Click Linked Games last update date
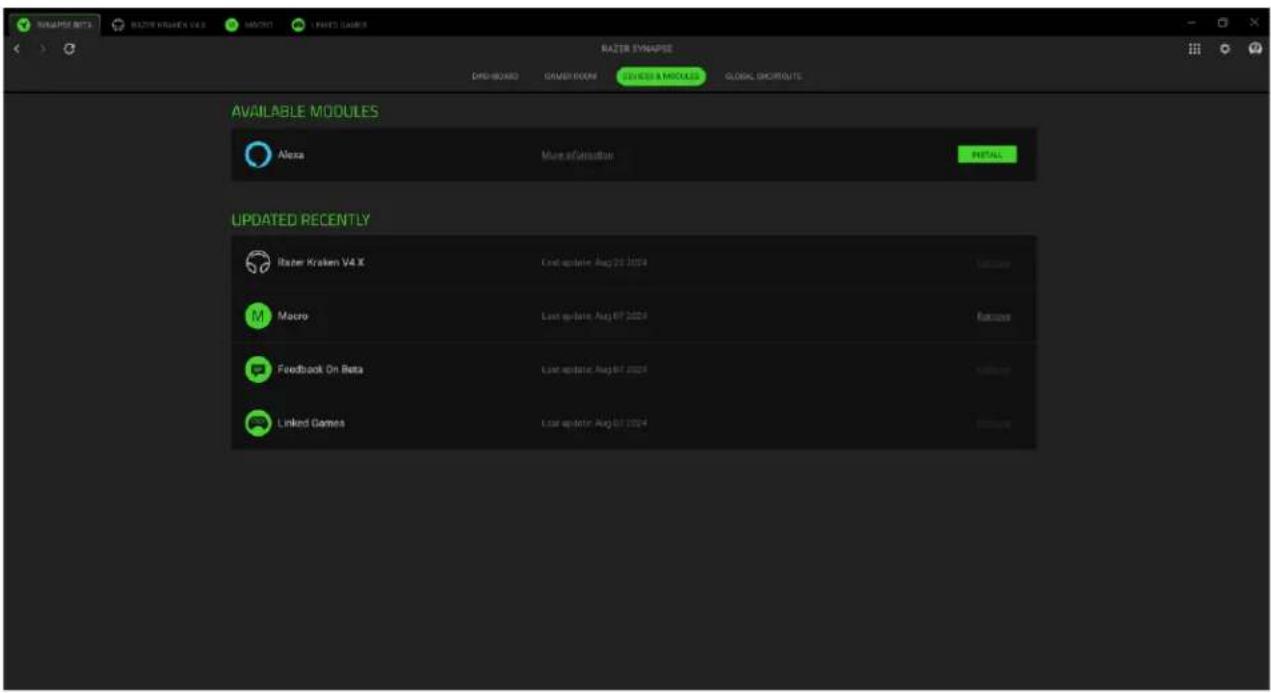Screen dimensions: 1271x693 [594, 423]
